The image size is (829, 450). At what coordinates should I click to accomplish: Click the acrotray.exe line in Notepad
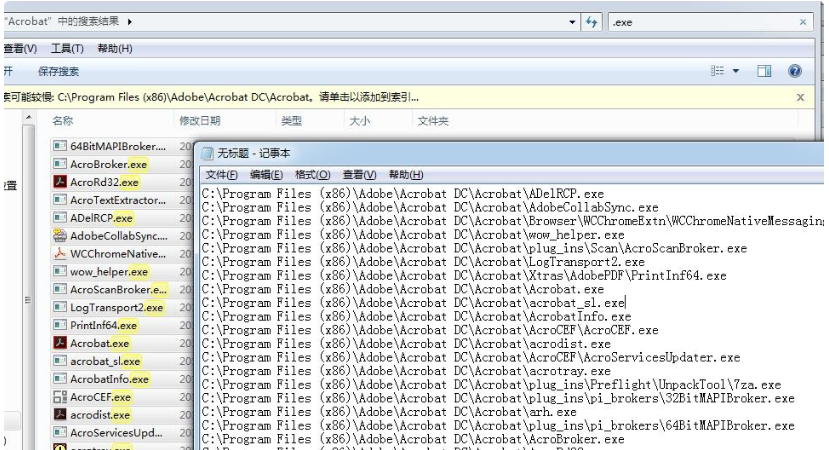tap(406, 371)
